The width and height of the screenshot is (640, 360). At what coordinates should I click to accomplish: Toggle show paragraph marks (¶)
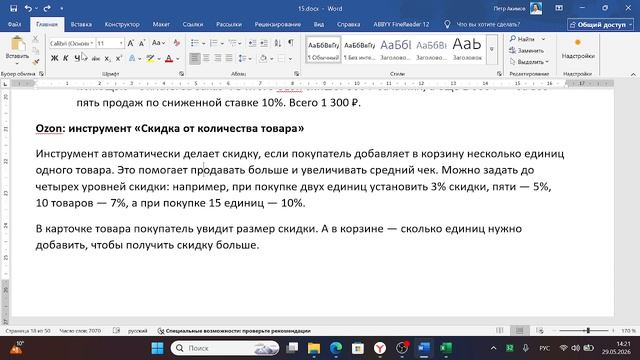(x=291, y=43)
